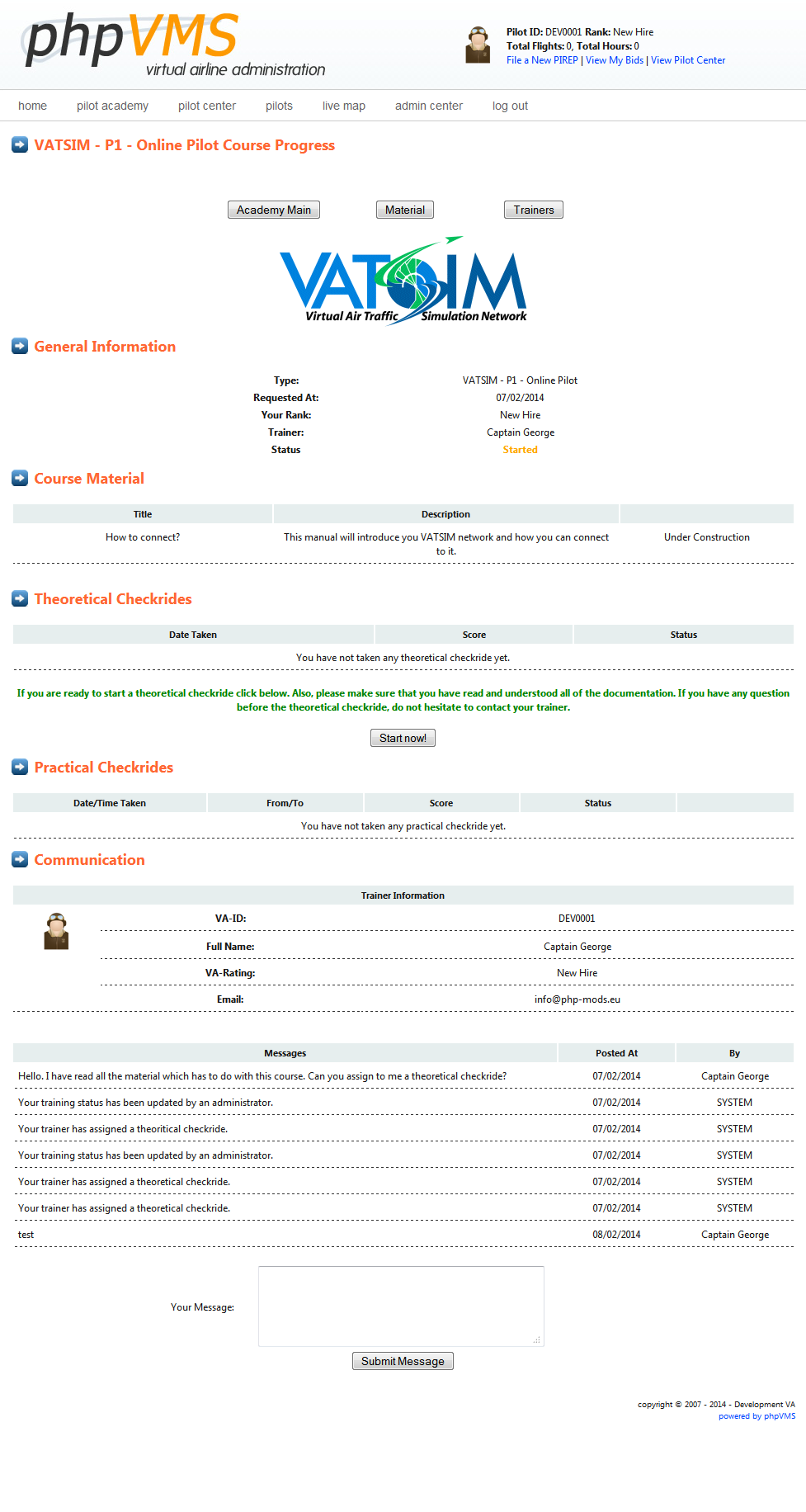
Task: Click the arrow icon next to Course Material
Action: click(20, 479)
